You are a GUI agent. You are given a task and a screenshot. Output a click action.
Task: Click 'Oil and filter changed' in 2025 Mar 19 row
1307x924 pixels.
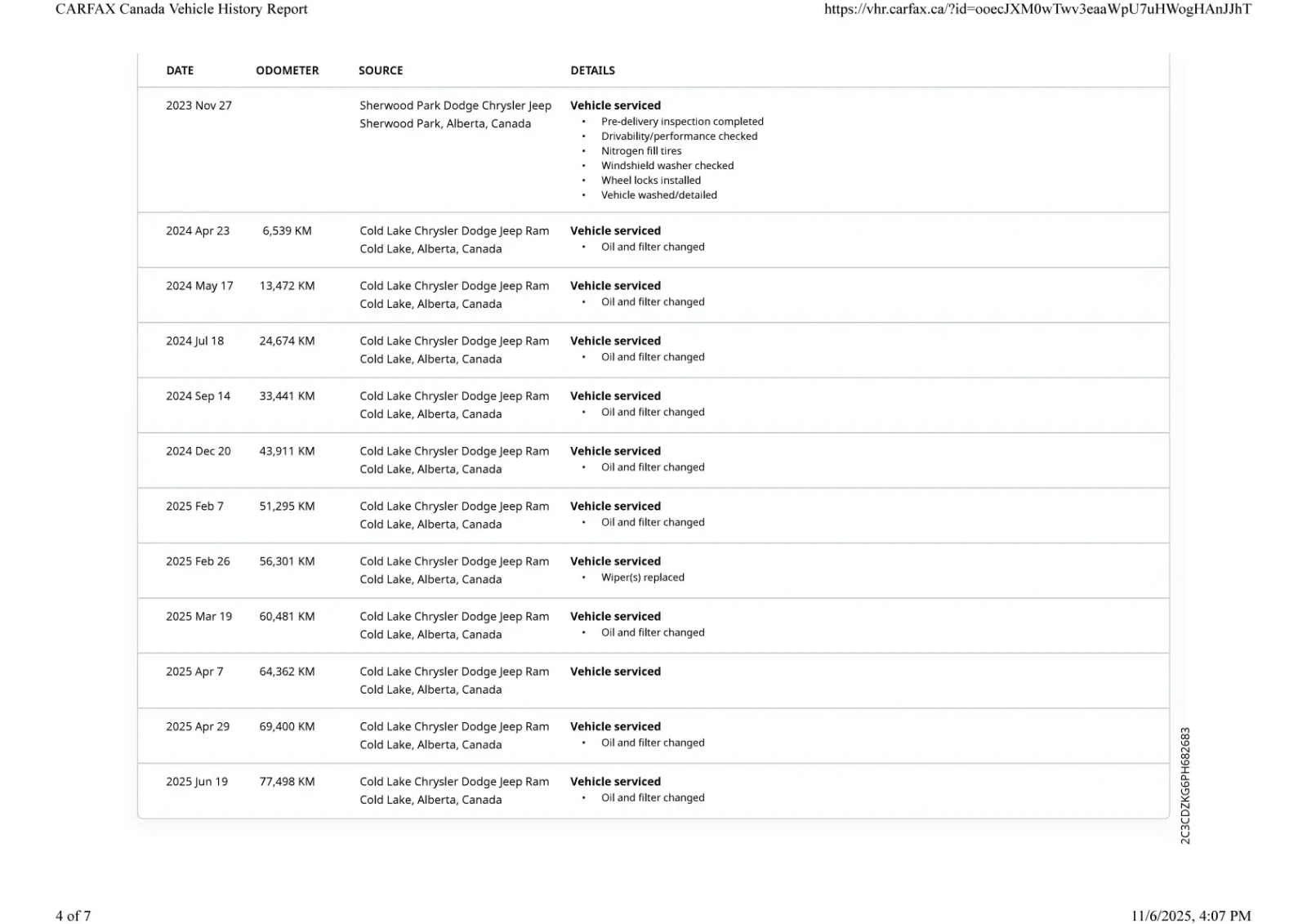pyautogui.click(x=653, y=632)
